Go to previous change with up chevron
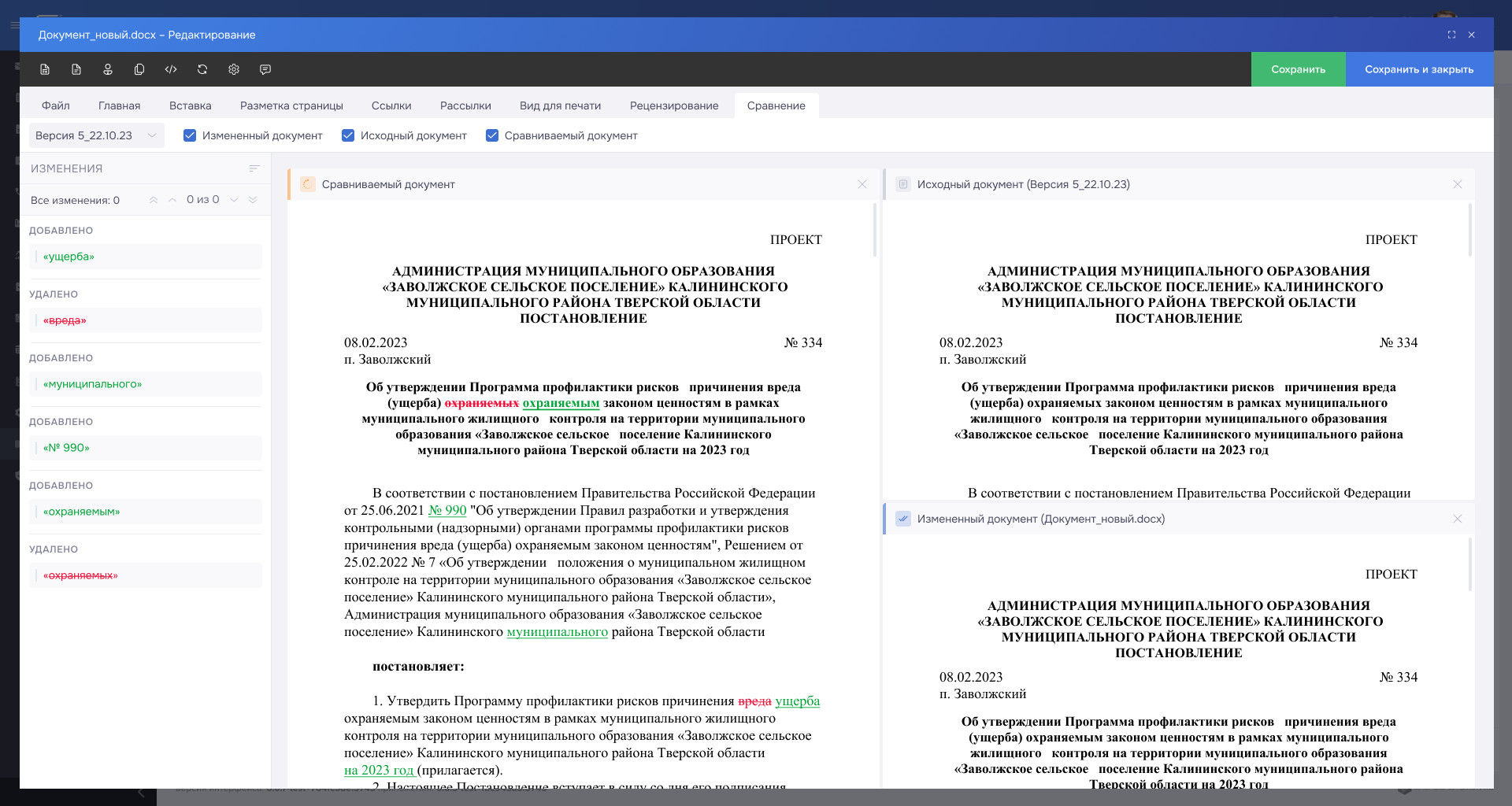Image resolution: width=1512 pixels, height=806 pixels. pyautogui.click(x=172, y=200)
